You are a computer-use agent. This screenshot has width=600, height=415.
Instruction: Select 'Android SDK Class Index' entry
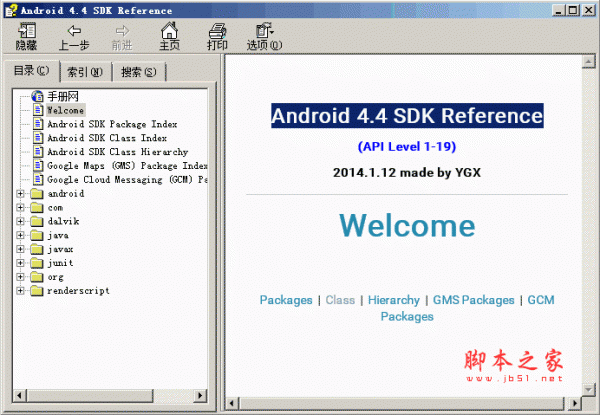pyautogui.click(x=107, y=138)
